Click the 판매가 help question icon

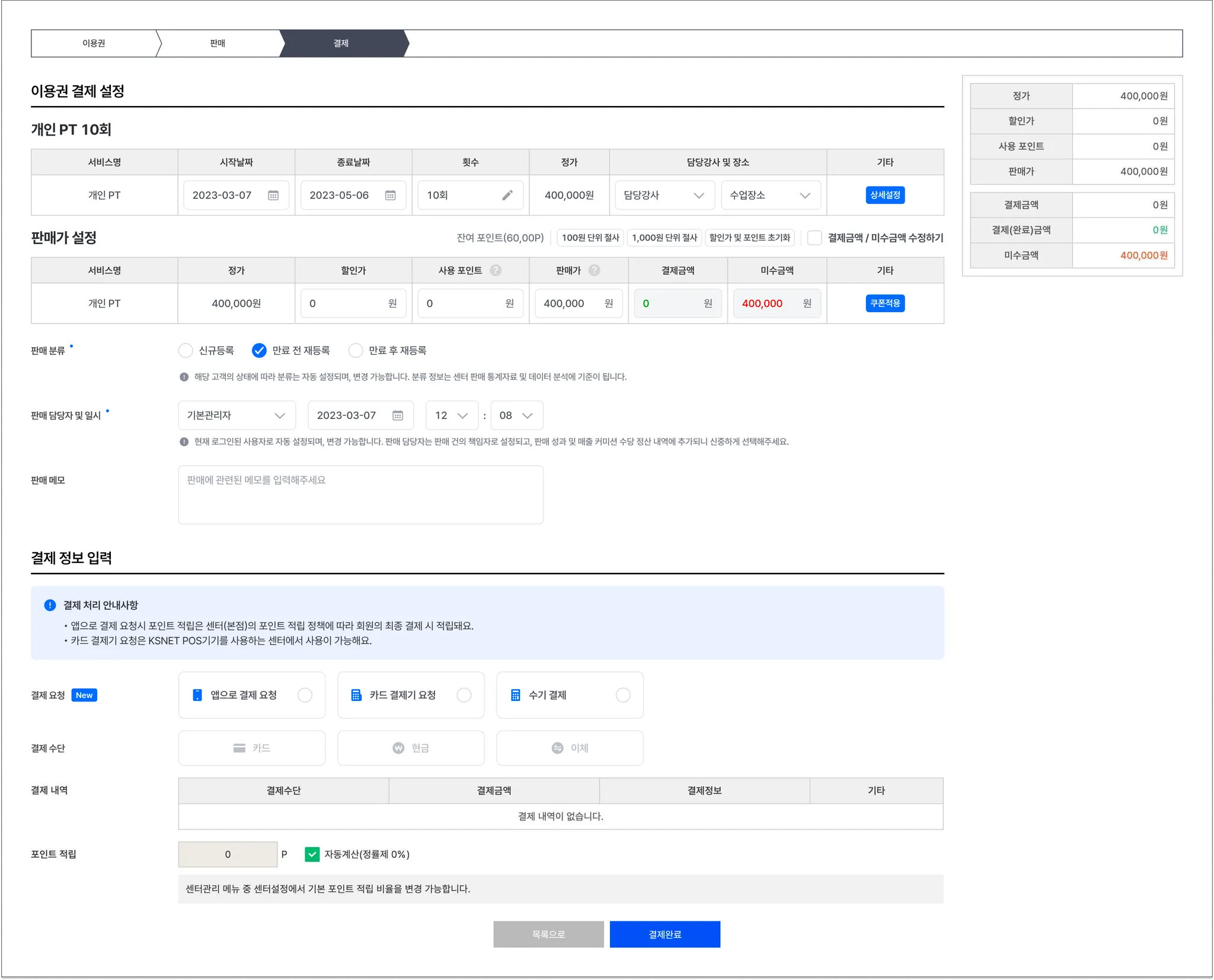pyautogui.click(x=594, y=271)
